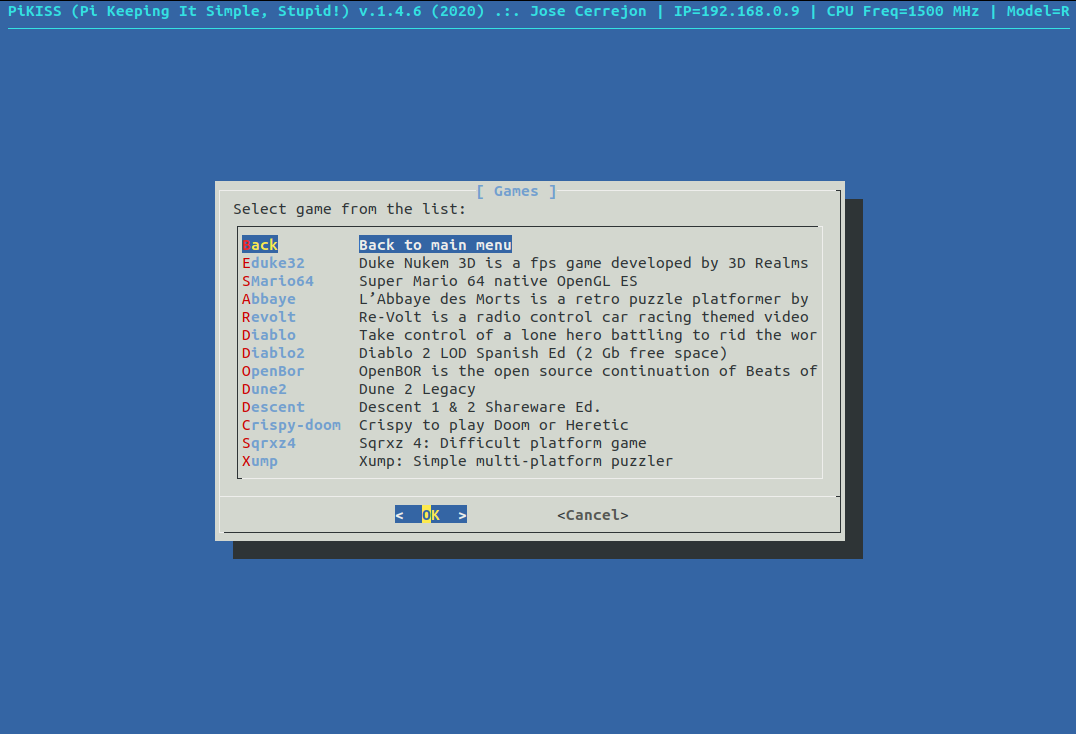Pick OpenBor from the list
This screenshot has height=734, width=1076.
tap(273, 371)
